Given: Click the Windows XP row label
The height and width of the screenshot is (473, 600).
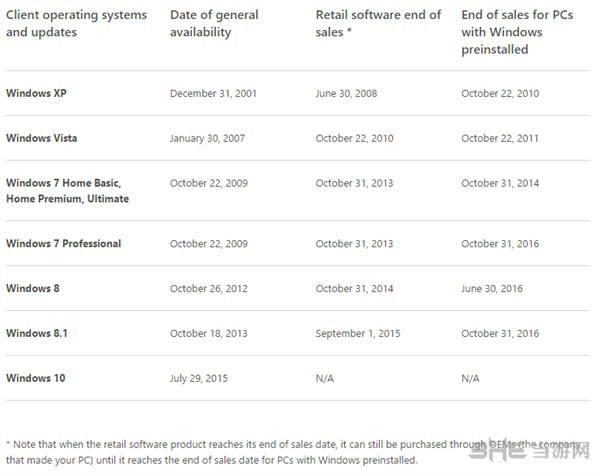Looking at the screenshot, I should coord(35,93).
